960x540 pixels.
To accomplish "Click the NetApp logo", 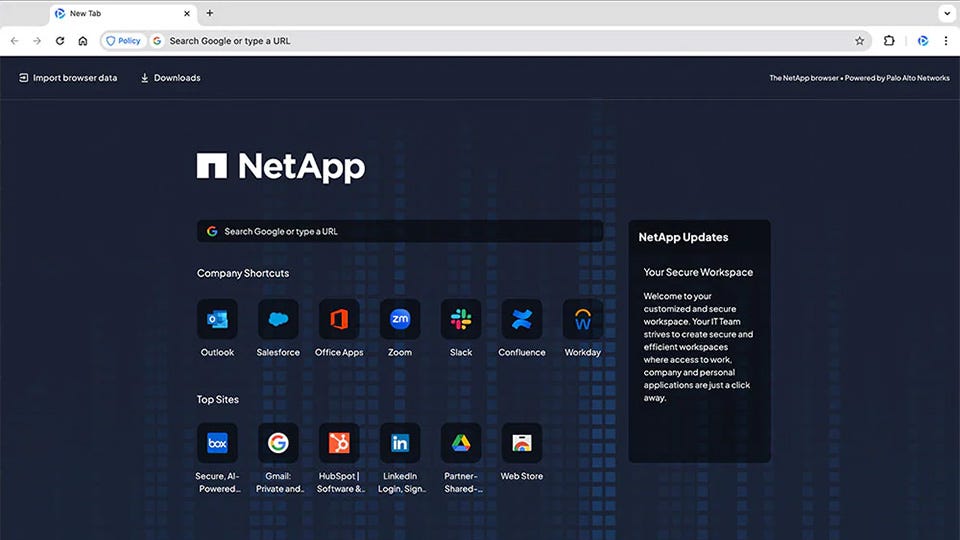I will click(x=280, y=167).
